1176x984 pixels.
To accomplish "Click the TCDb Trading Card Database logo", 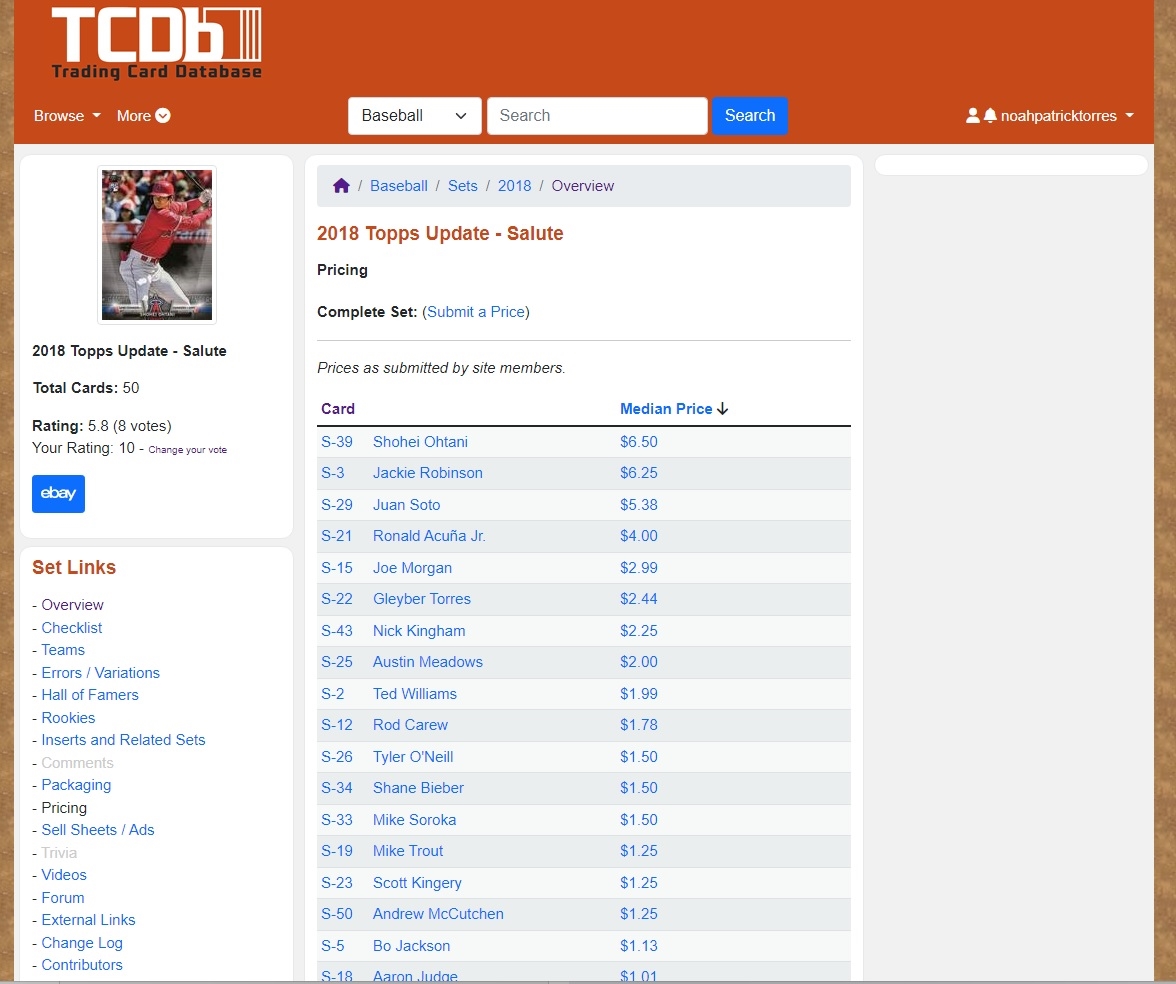I will pyautogui.click(x=157, y=44).
